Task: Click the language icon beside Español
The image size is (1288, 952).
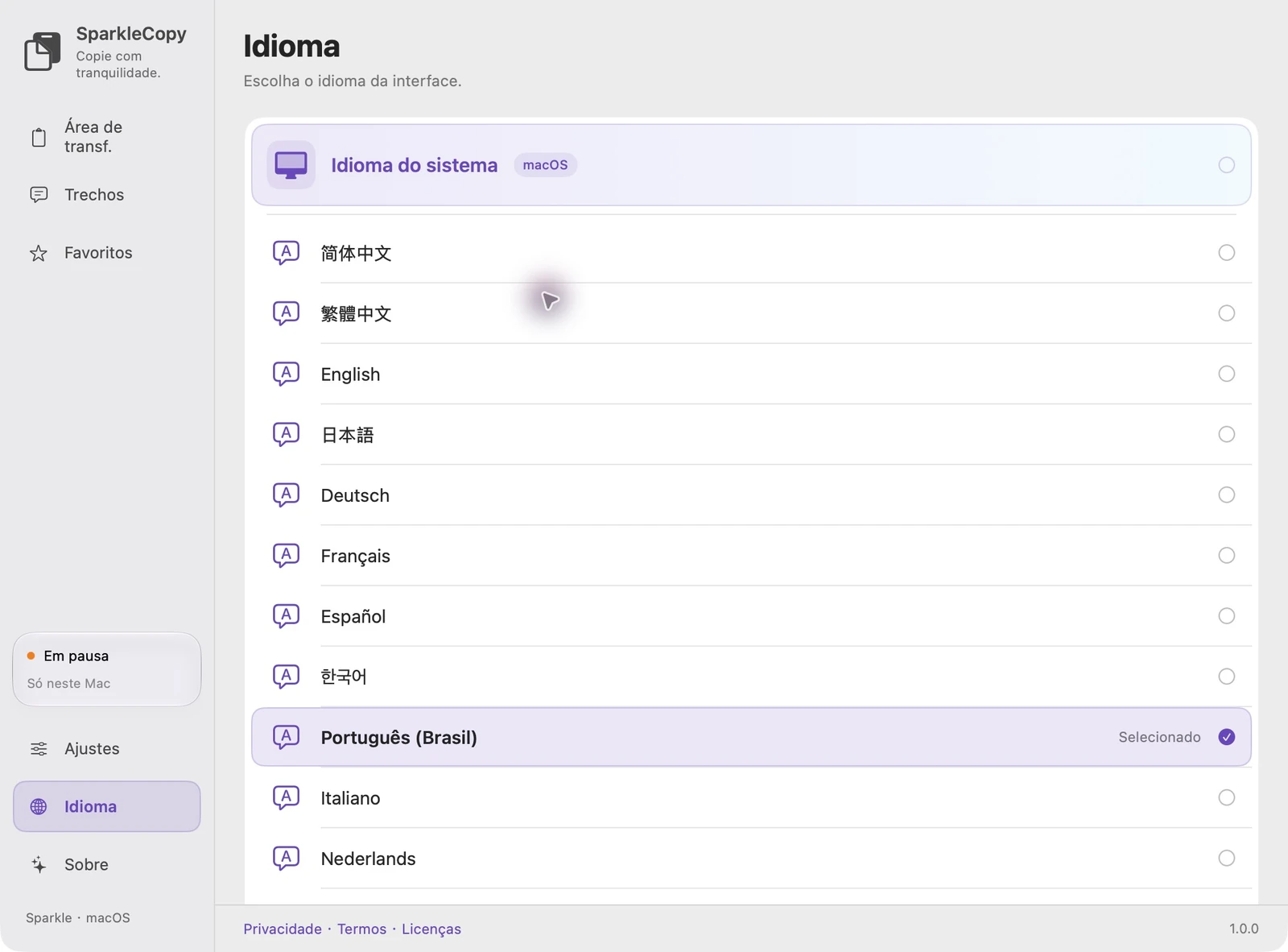Action: (x=286, y=616)
